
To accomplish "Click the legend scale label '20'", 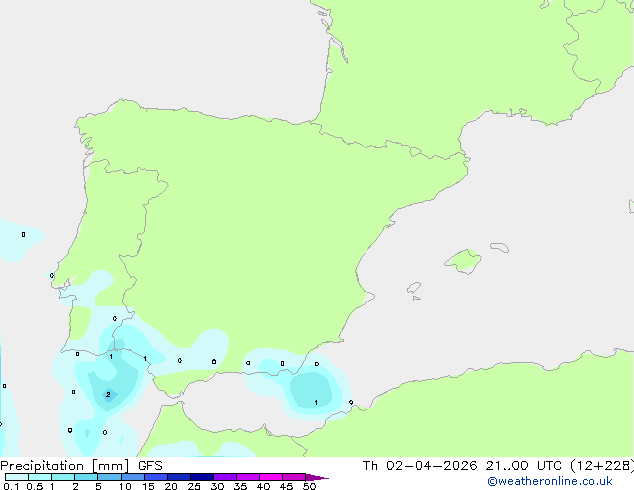I will point(171,486).
